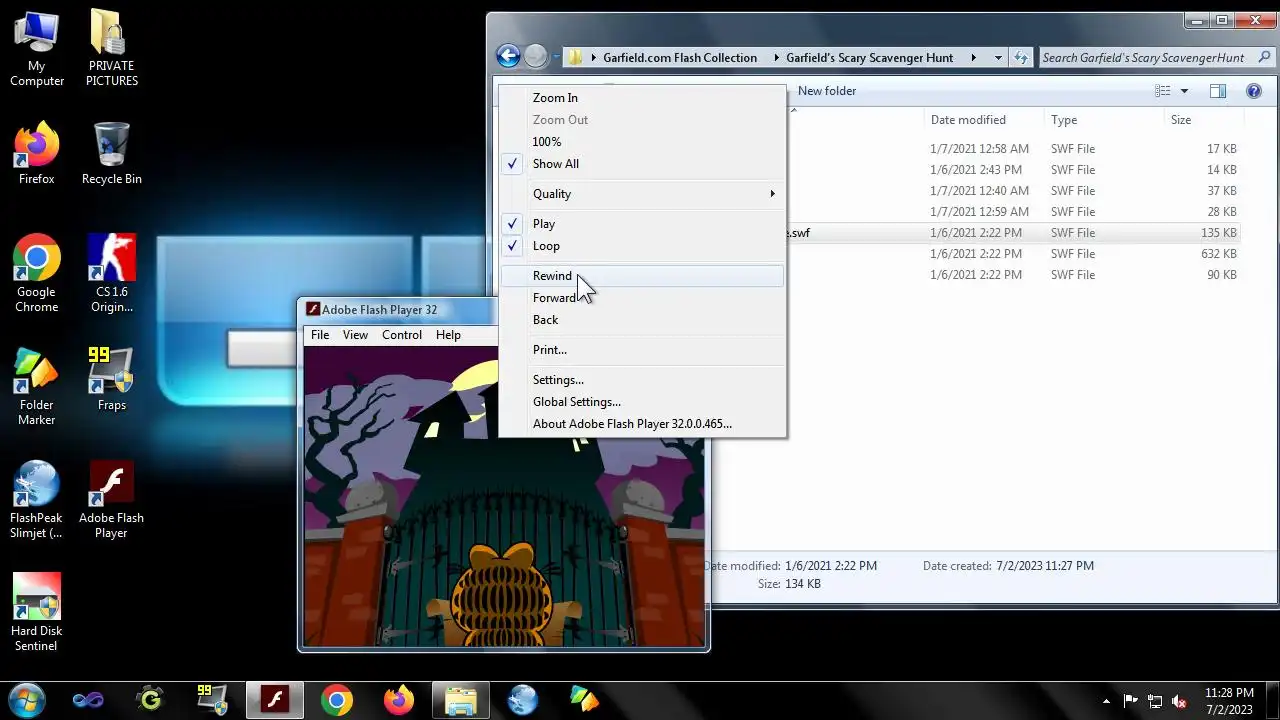Select the Fraps desktop shortcut

[x=111, y=380]
